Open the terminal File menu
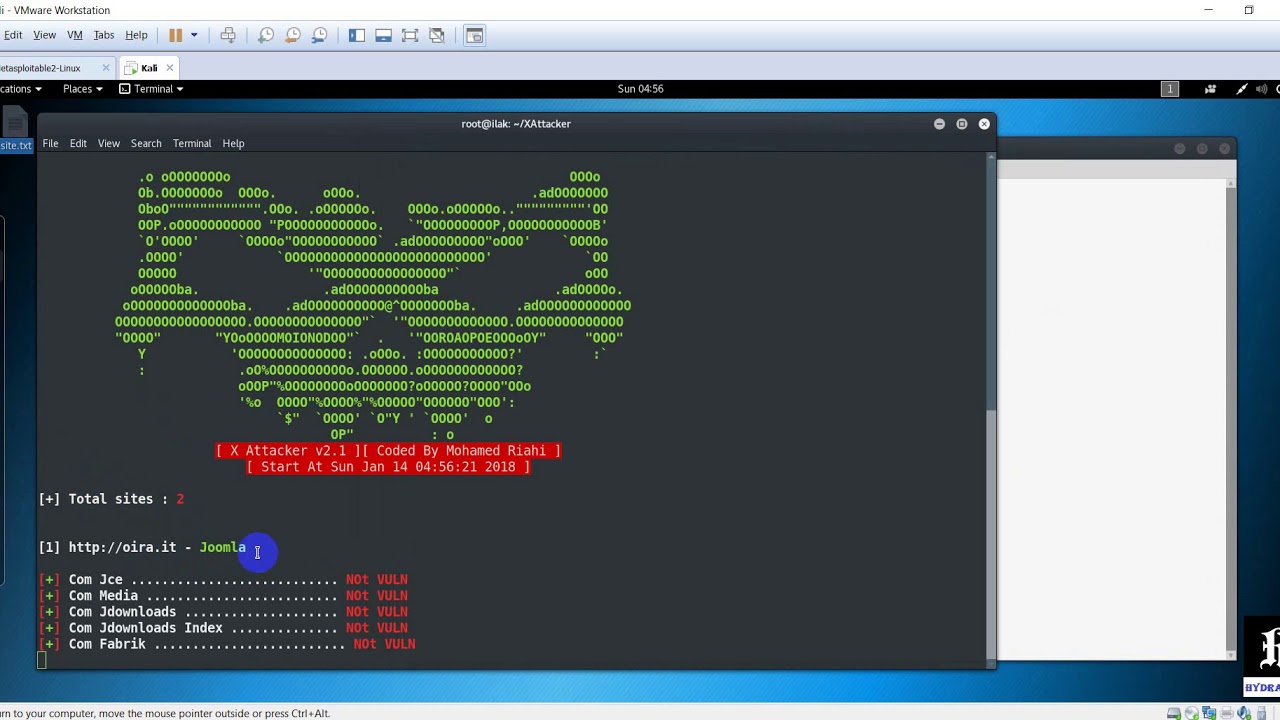This screenshot has width=1280, height=720. pyautogui.click(x=50, y=143)
